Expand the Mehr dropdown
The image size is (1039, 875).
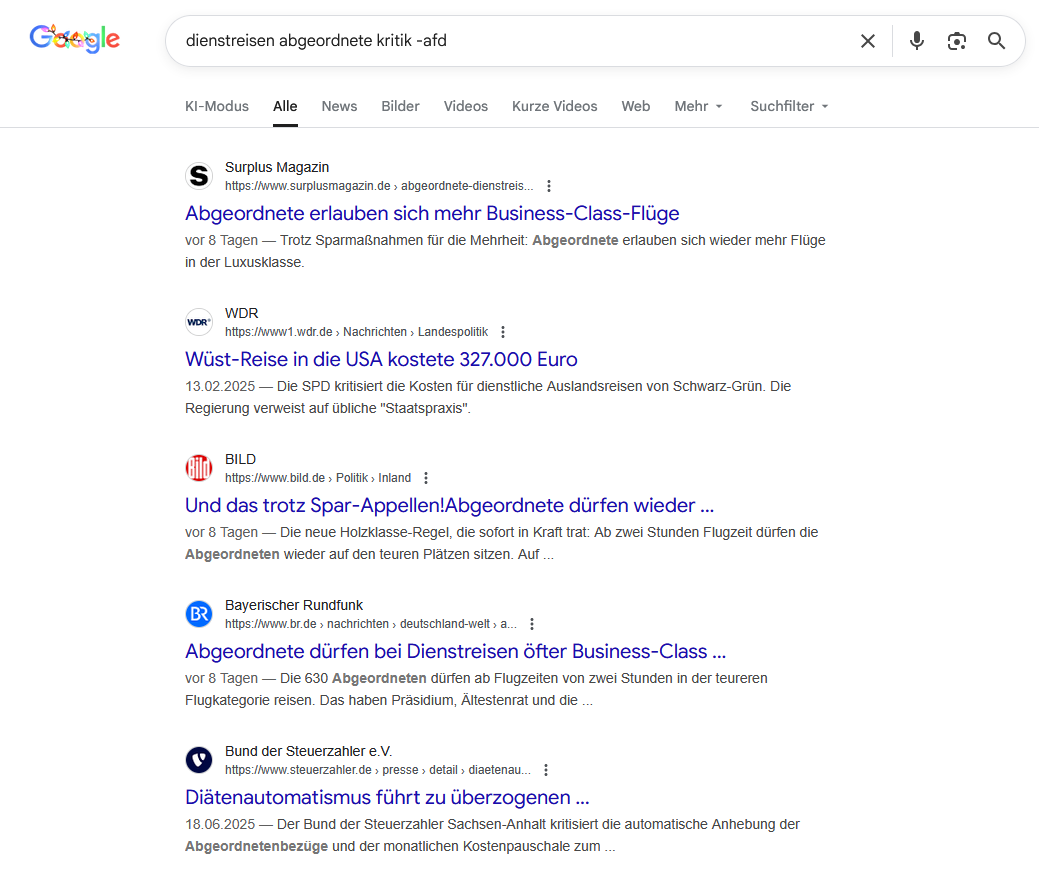tap(698, 106)
